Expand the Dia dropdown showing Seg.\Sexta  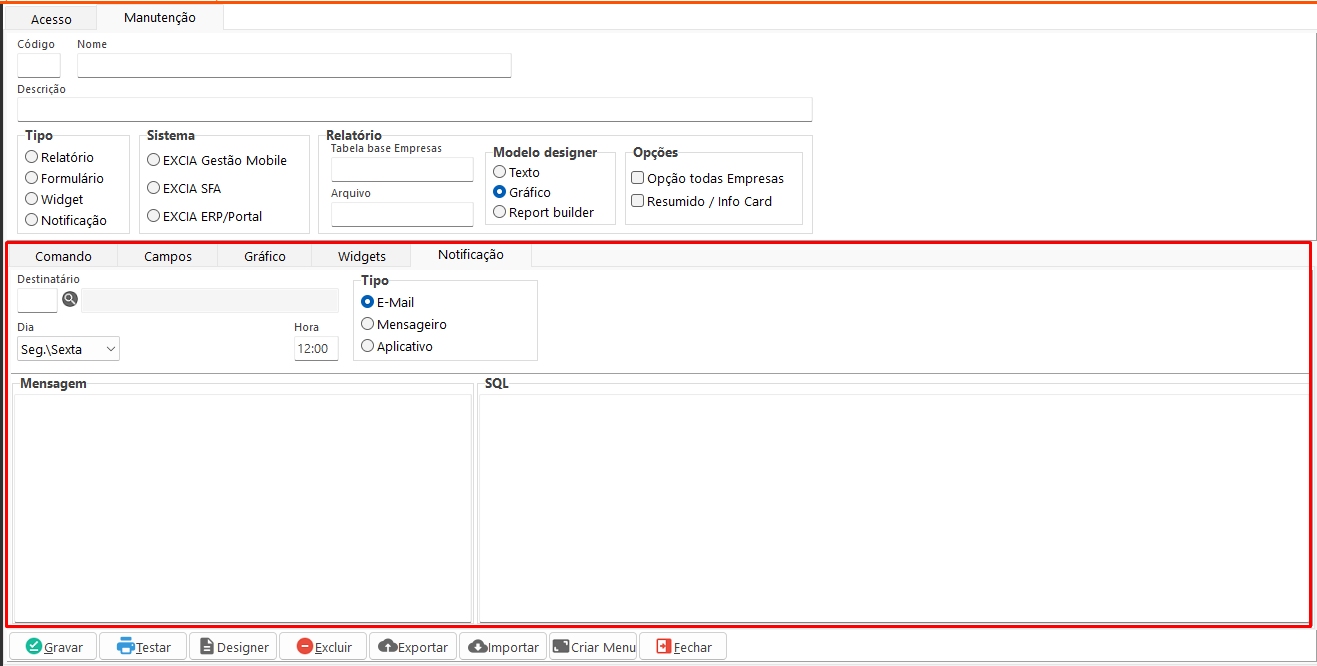68,349
